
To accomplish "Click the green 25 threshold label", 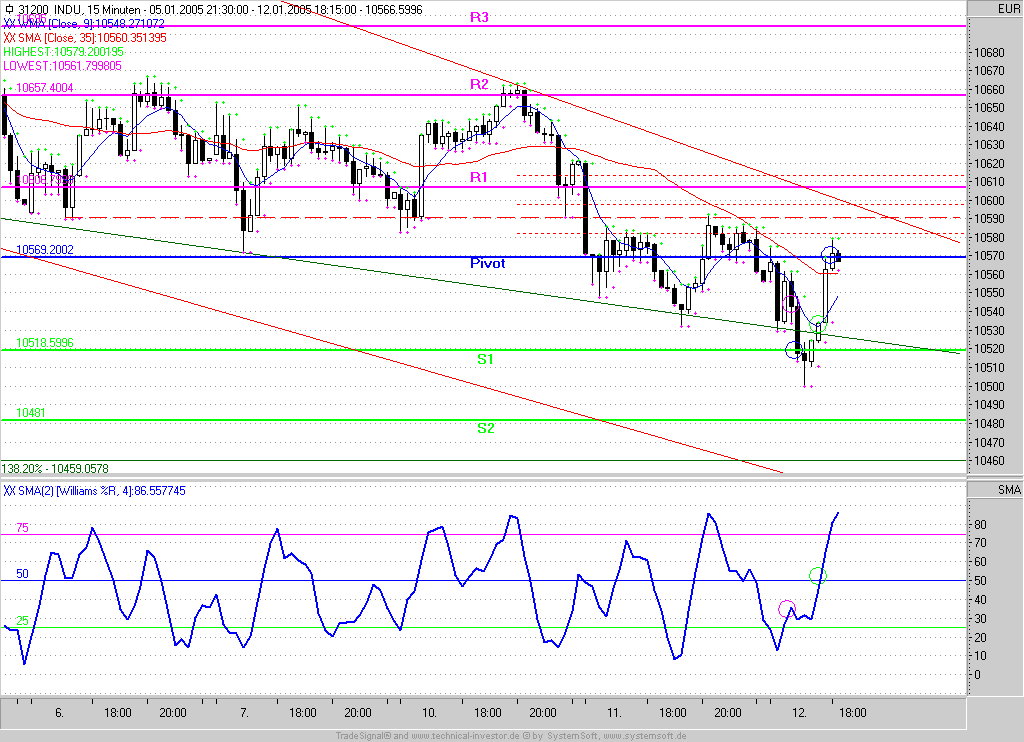I will (22, 621).
